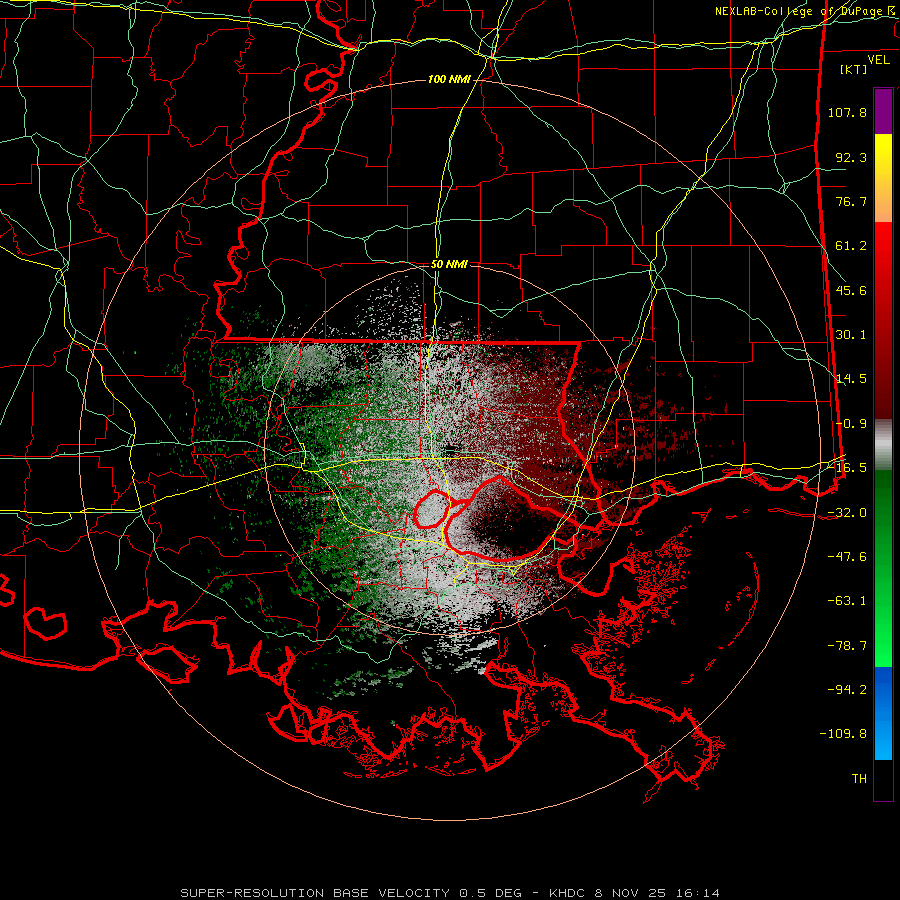Image resolution: width=900 pixels, height=900 pixels.
Task: Click the 16:14 timestamp in caption
Action: coord(697,893)
